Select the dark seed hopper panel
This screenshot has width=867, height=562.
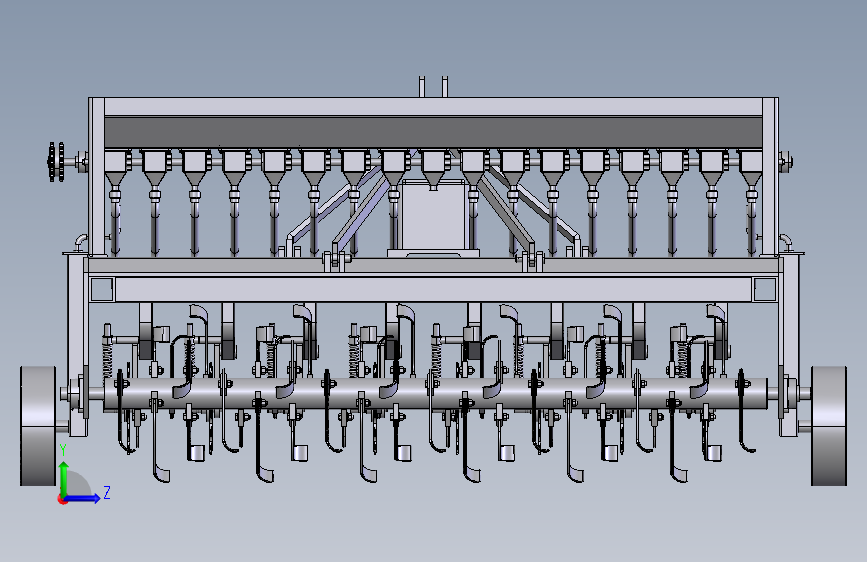[x=433, y=132]
